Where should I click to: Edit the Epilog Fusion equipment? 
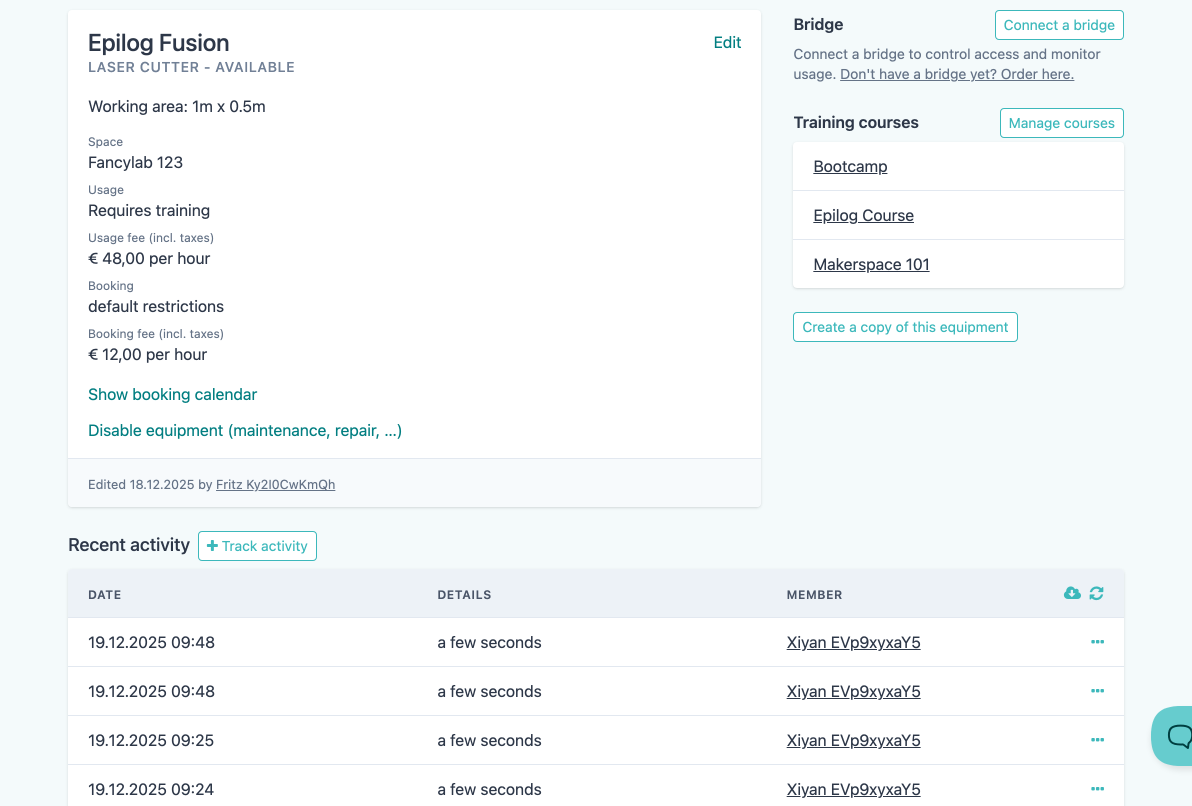[x=727, y=43]
